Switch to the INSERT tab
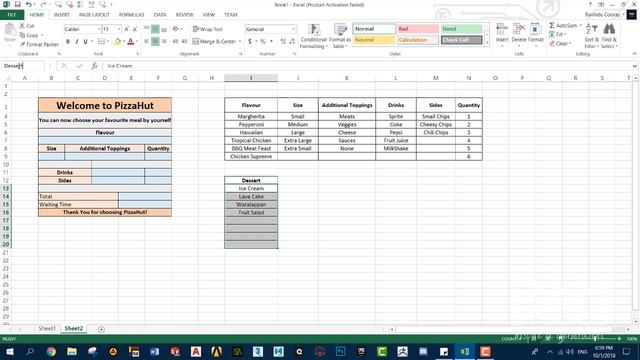 (x=62, y=15)
